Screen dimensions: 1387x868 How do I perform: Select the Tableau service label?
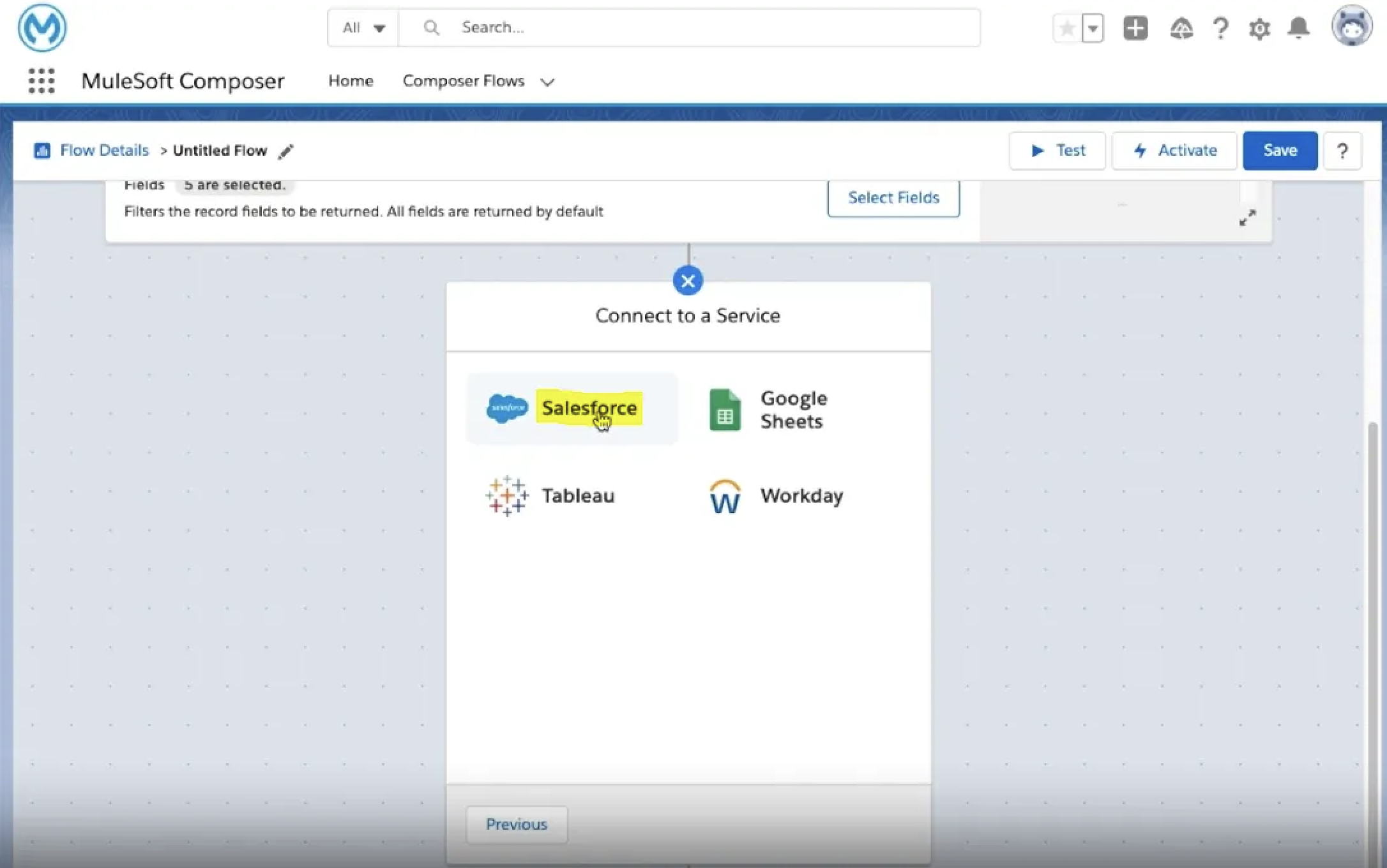[578, 496]
